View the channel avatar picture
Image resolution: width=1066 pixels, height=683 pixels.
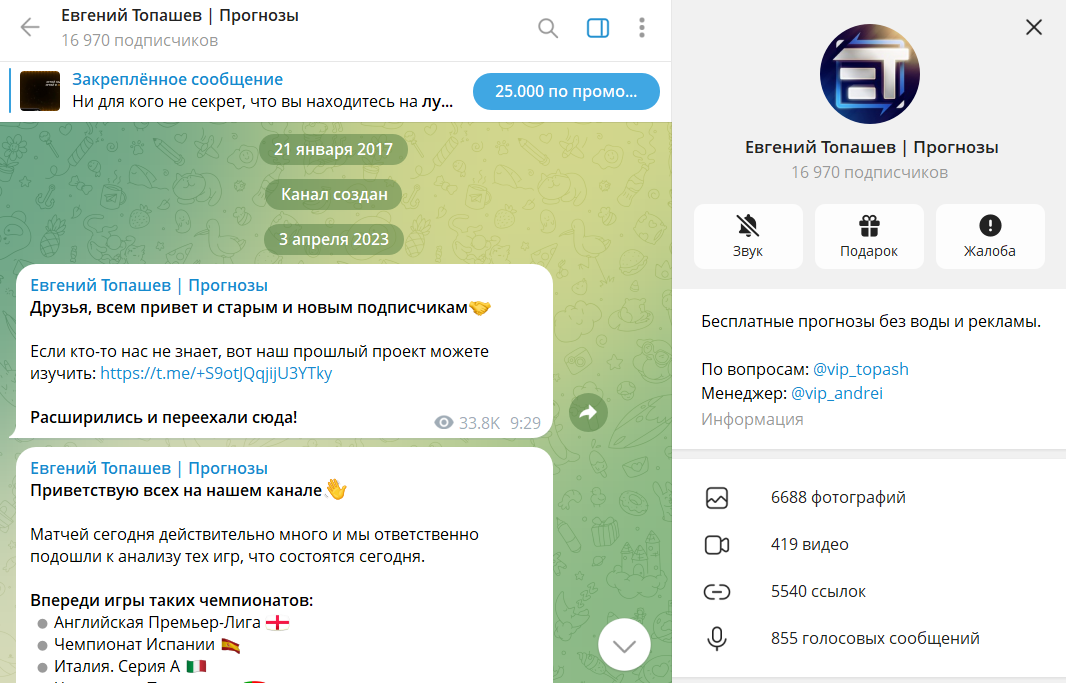pyautogui.click(x=870, y=74)
